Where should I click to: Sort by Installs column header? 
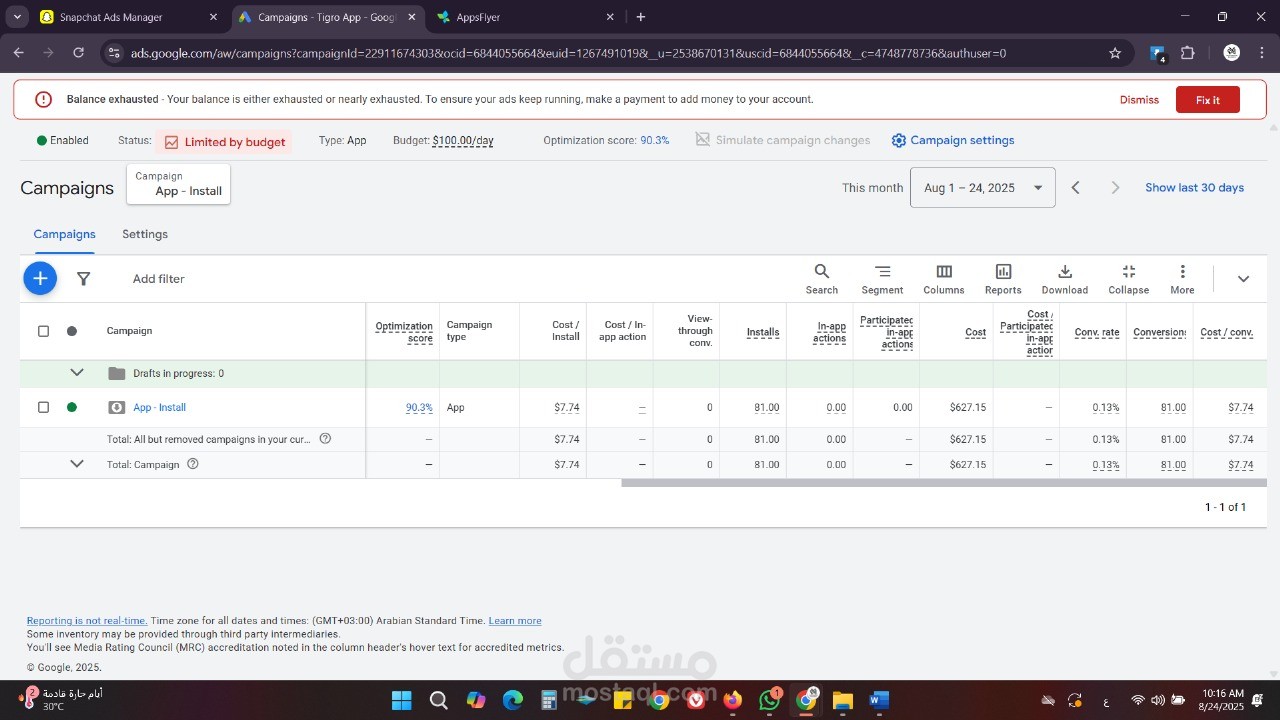tap(763, 332)
